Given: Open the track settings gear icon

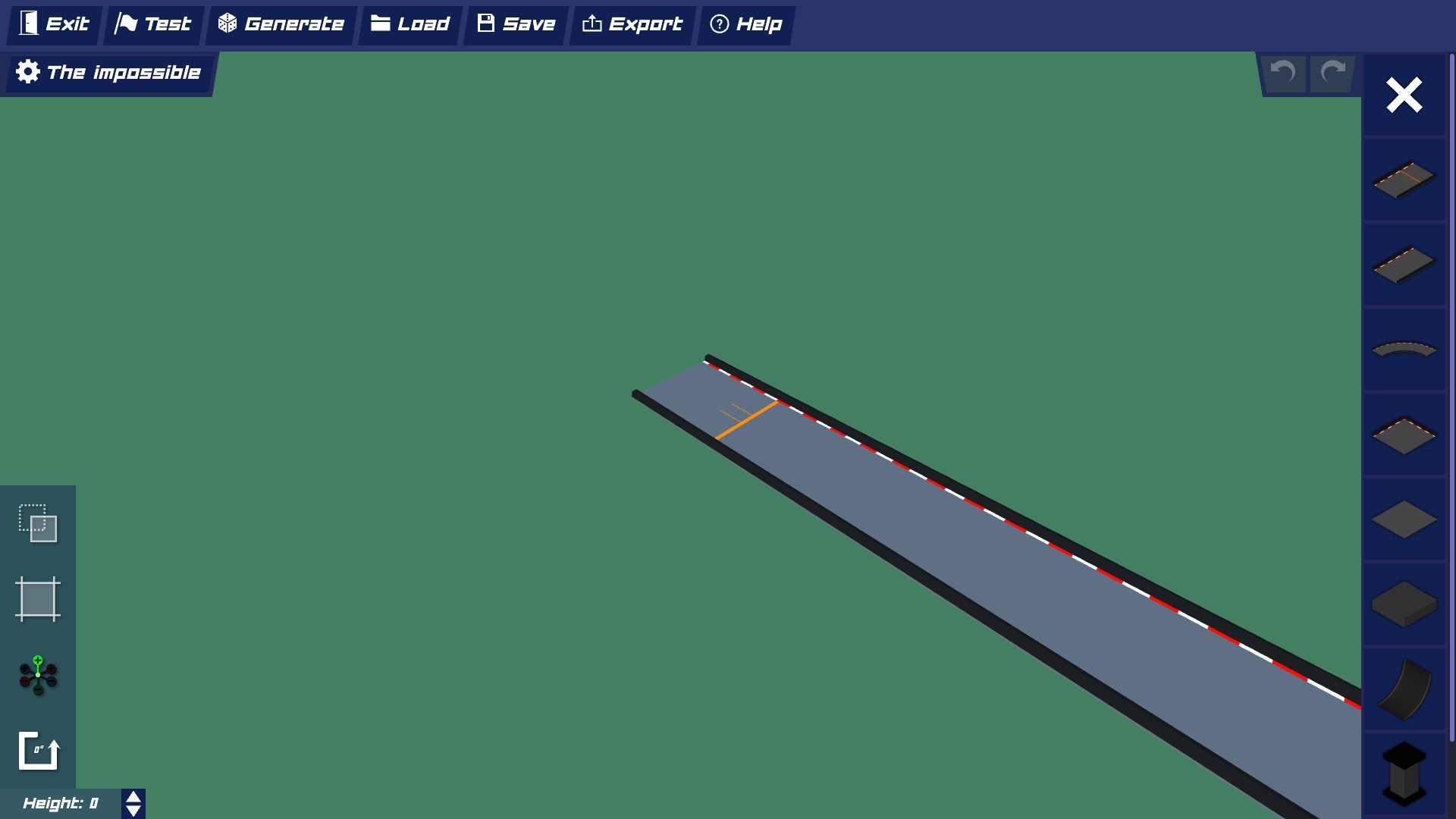Looking at the screenshot, I should tap(27, 72).
